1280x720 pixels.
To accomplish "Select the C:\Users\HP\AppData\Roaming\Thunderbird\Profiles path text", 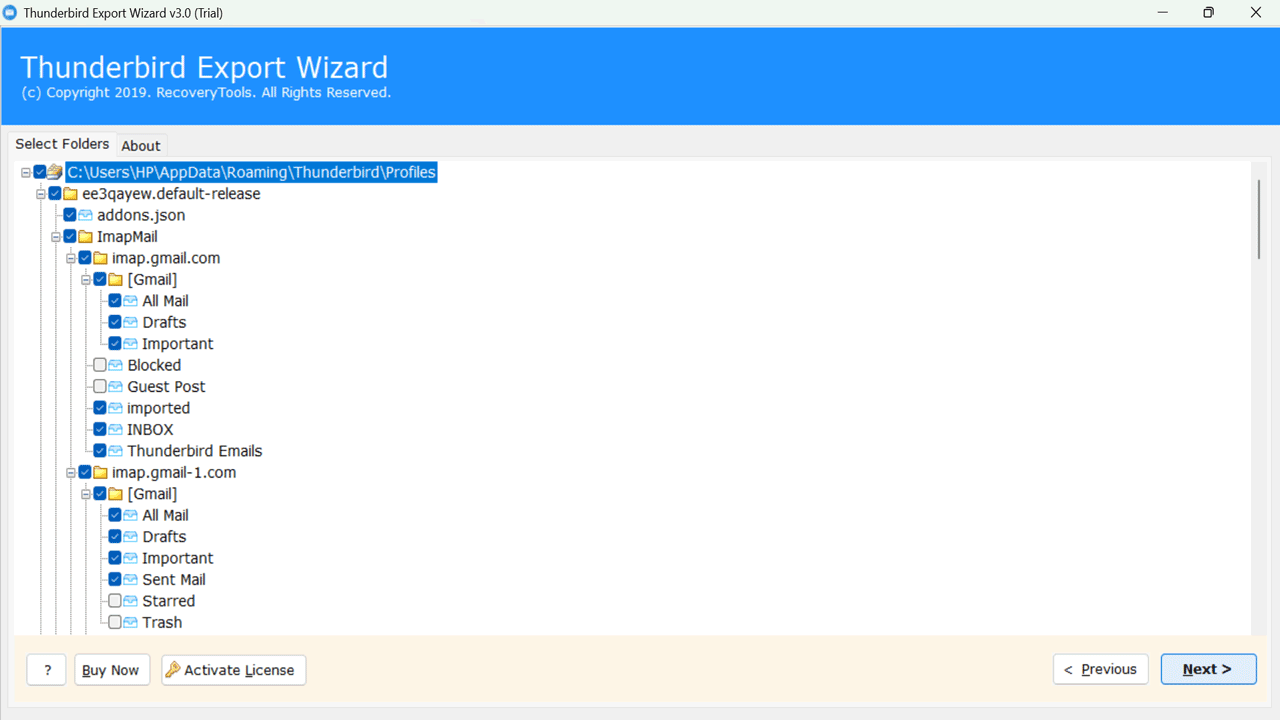I will 252,172.
